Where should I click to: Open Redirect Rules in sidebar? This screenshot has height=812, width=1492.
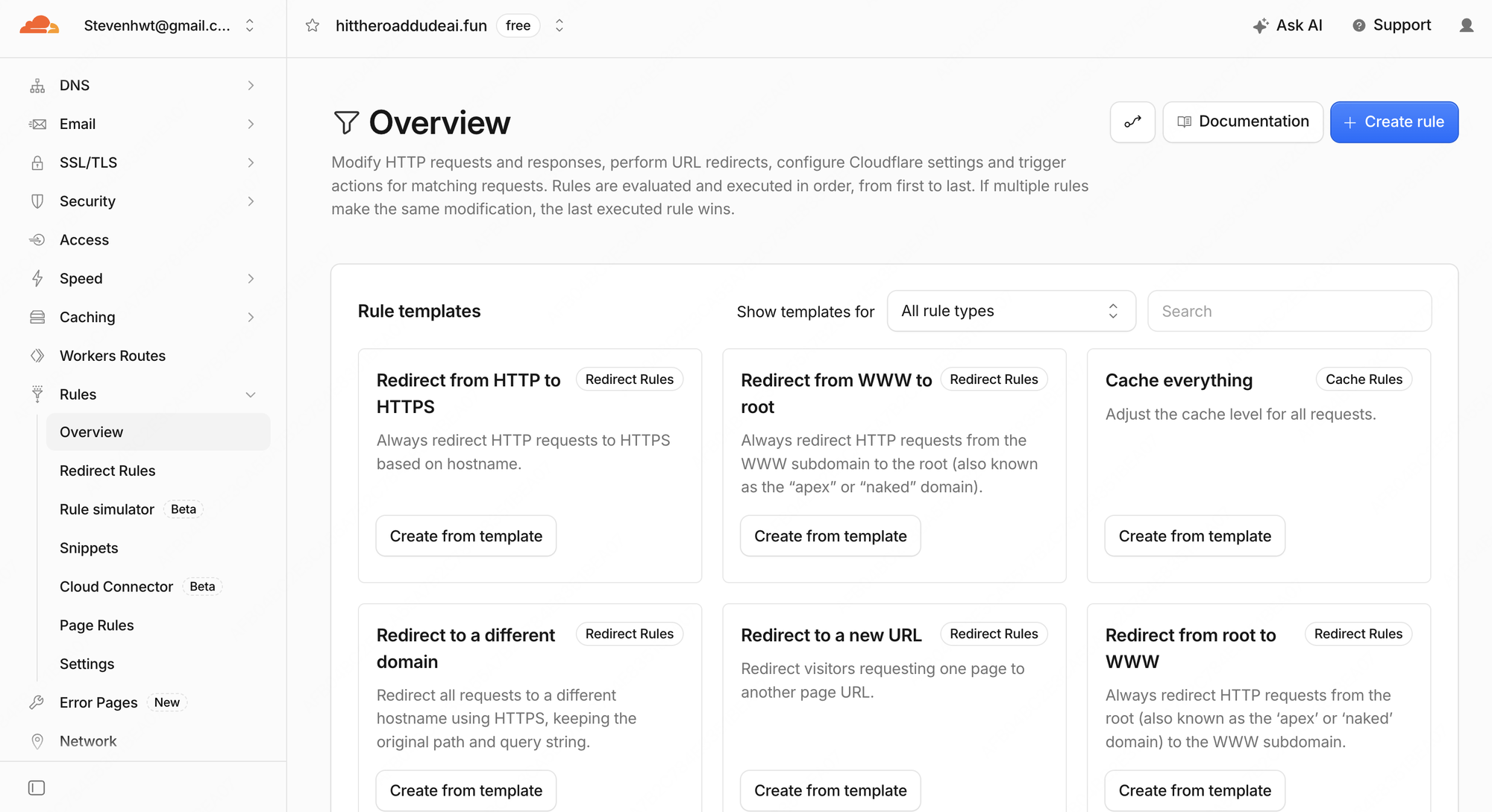[x=107, y=471]
